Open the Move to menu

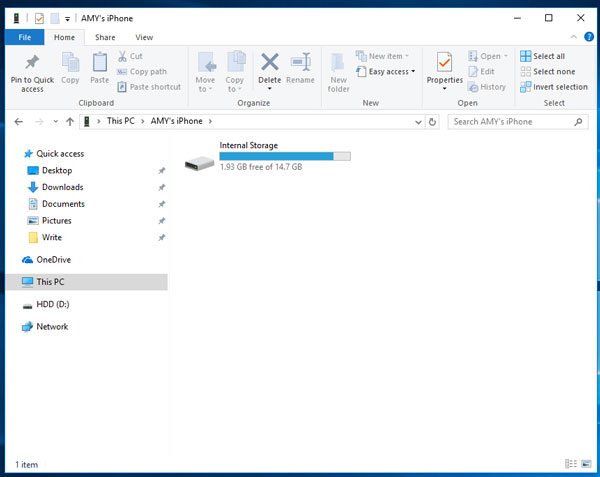click(205, 73)
